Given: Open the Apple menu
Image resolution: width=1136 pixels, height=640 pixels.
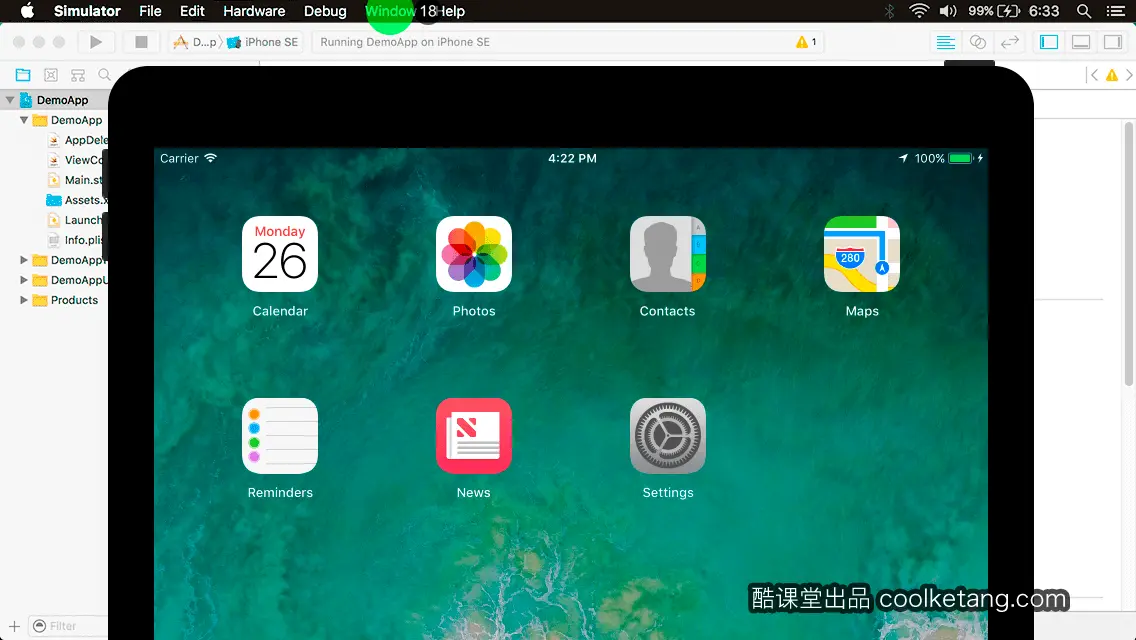Looking at the screenshot, I should tap(27, 11).
